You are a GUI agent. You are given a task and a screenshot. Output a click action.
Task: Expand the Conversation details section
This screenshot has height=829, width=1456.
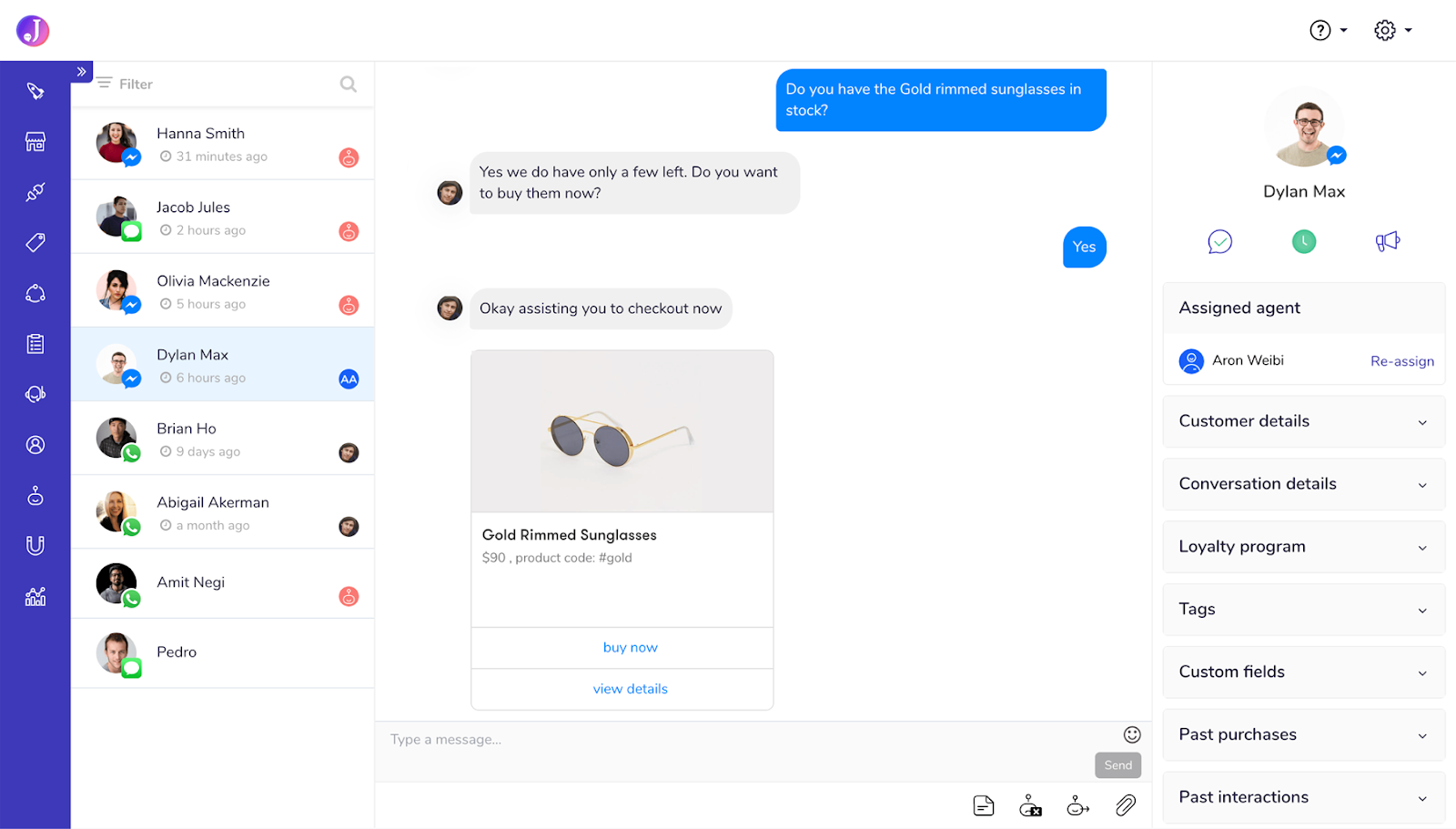[1304, 484]
